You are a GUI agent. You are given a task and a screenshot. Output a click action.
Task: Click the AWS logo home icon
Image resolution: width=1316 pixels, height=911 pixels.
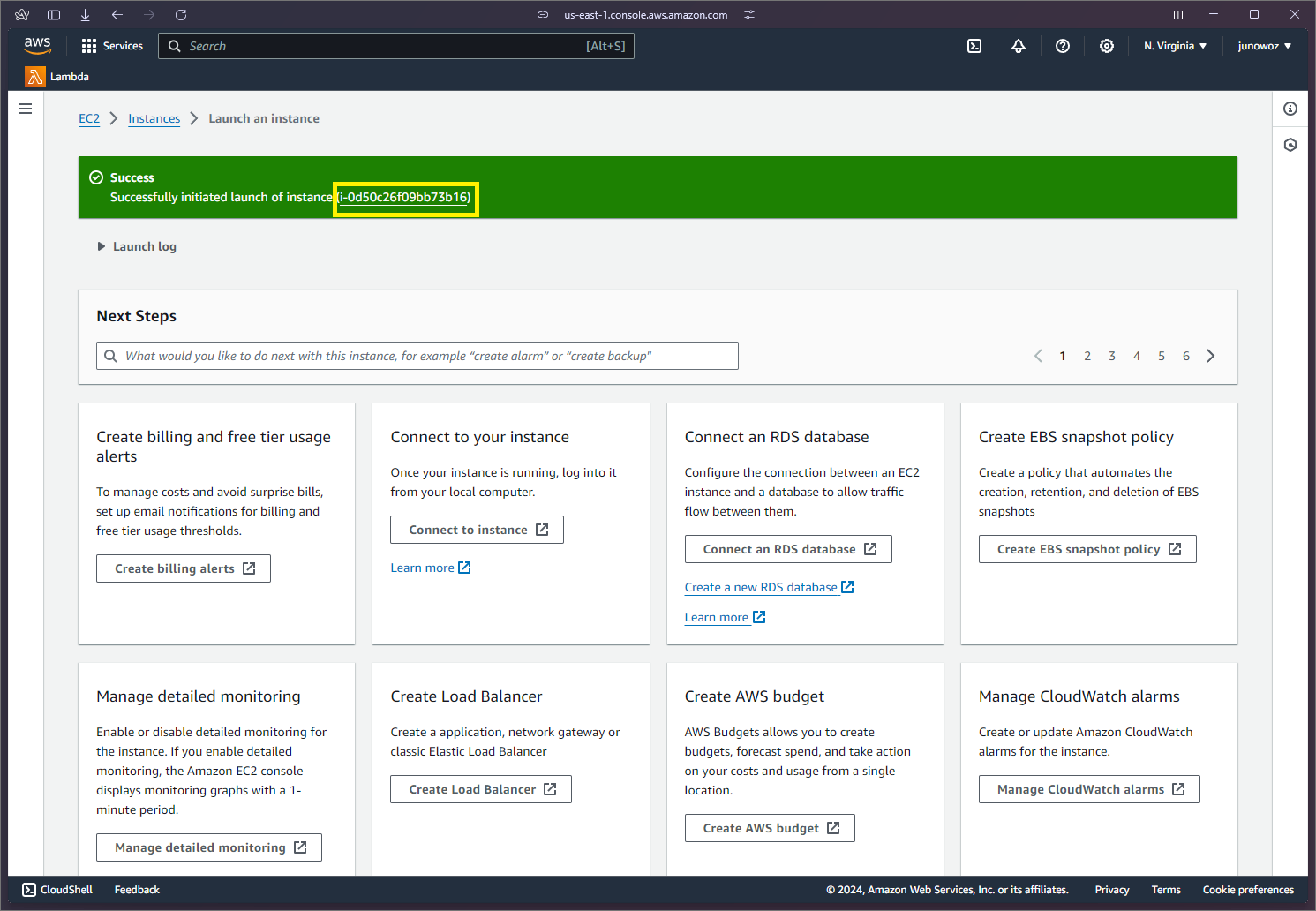[37, 45]
